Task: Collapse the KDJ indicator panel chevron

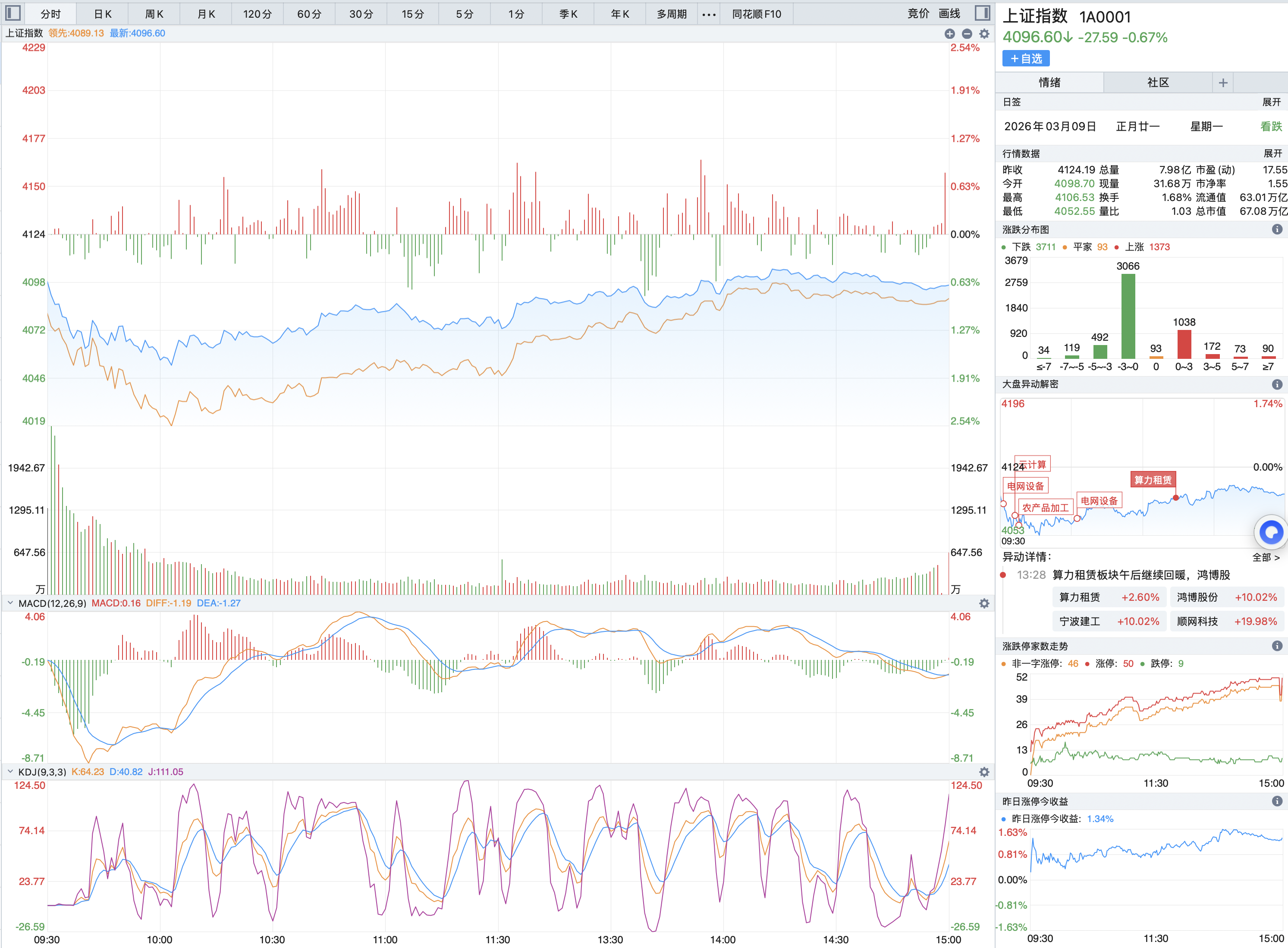Action: pos(10,771)
